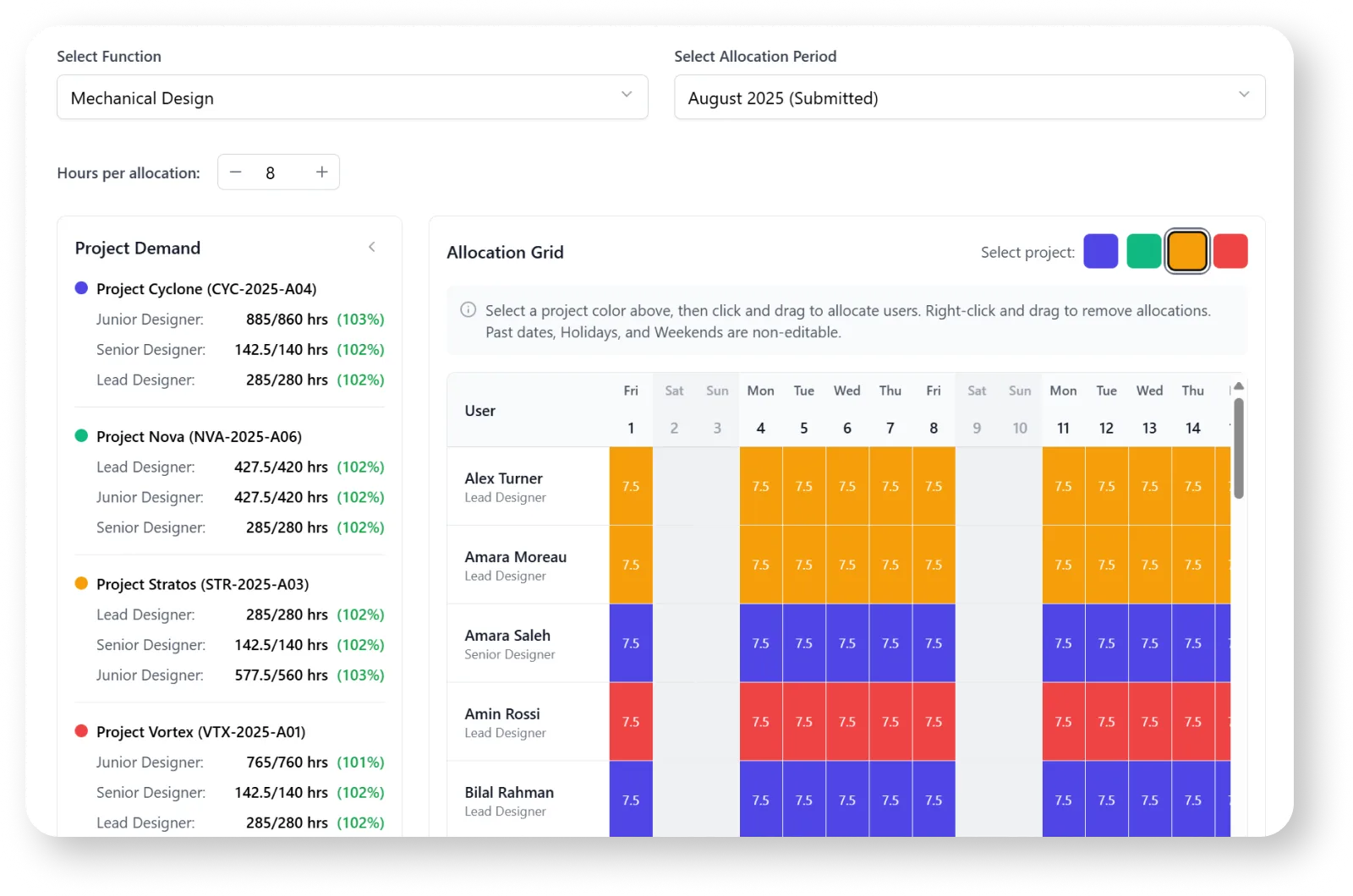Open the Select Function dropdown
The height and width of the screenshot is (896, 1353).
point(353,97)
